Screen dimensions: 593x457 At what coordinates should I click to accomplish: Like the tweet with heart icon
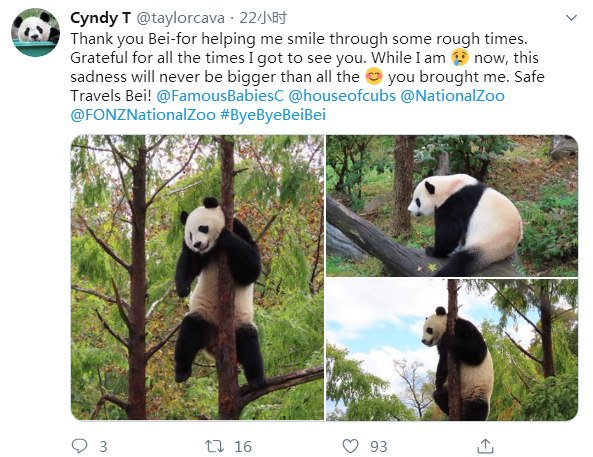click(x=350, y=446)
